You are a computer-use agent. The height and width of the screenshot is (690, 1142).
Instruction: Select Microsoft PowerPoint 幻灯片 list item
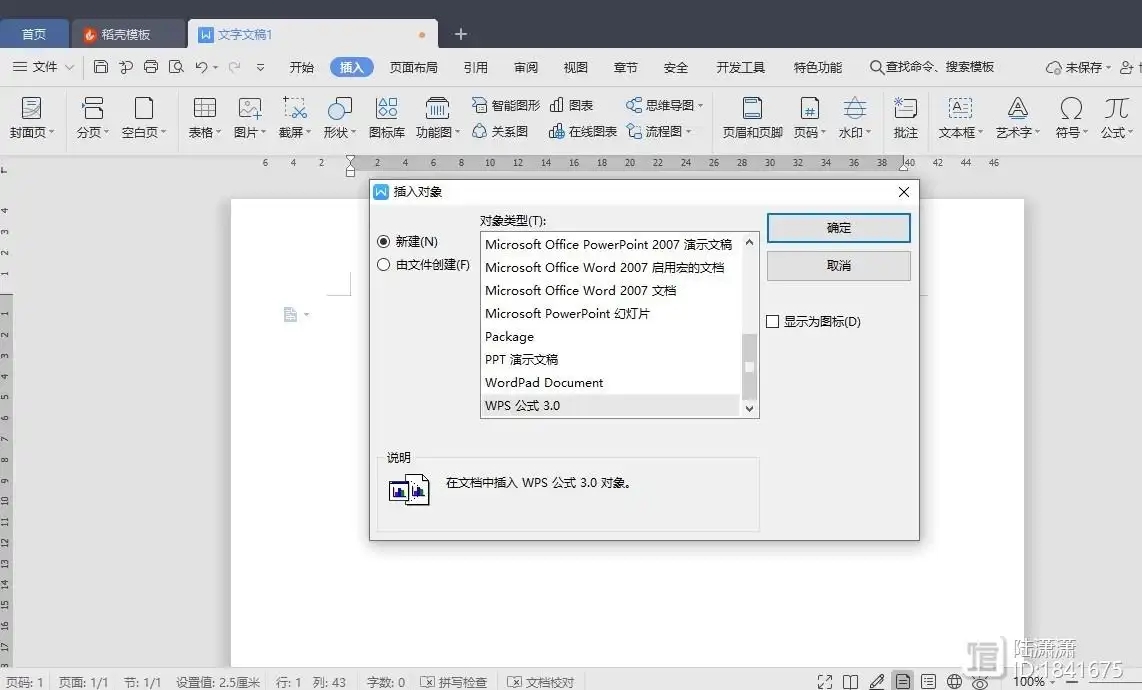click(610, 313)
